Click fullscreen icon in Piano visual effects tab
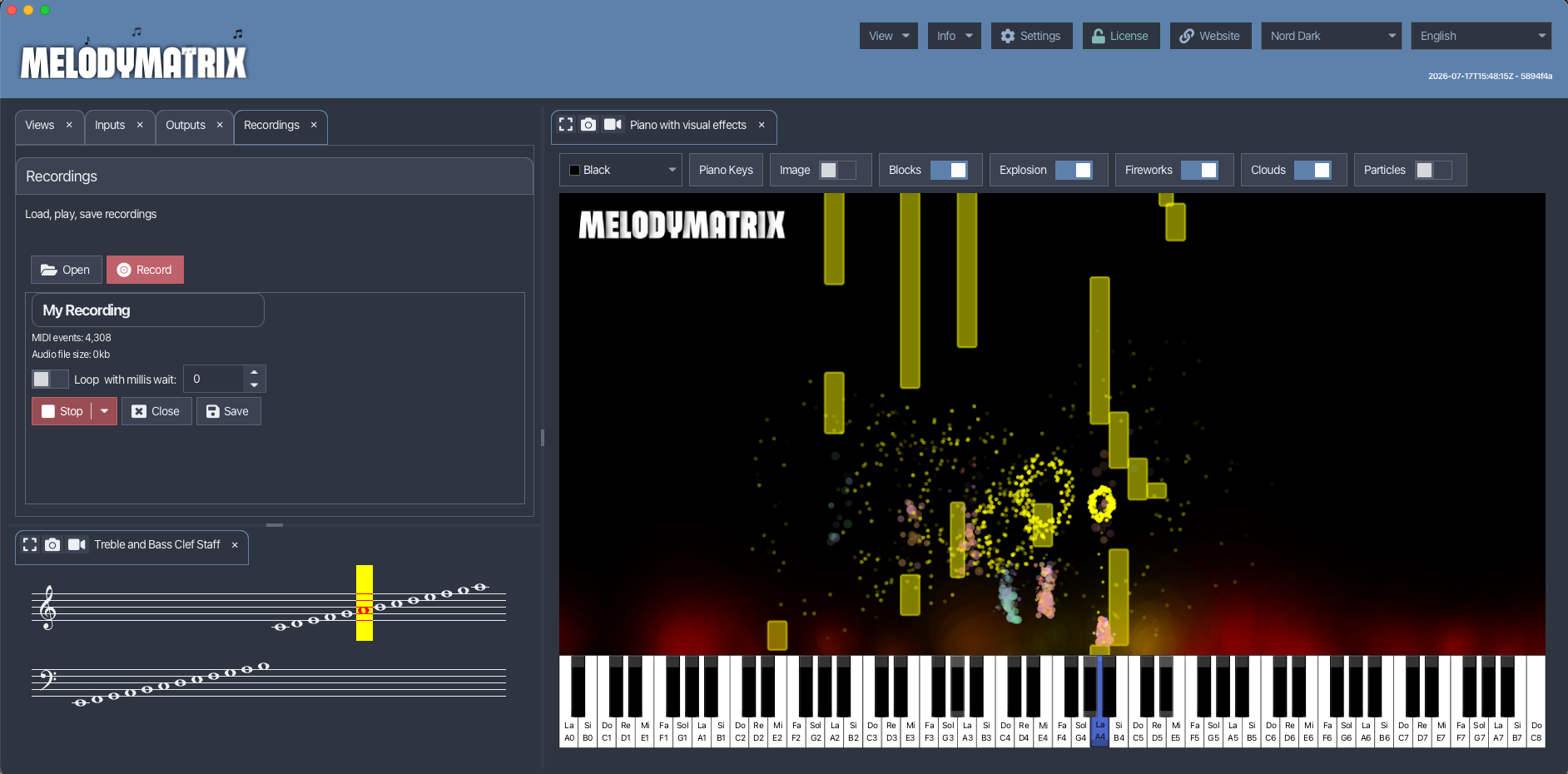 coord(566,125)
